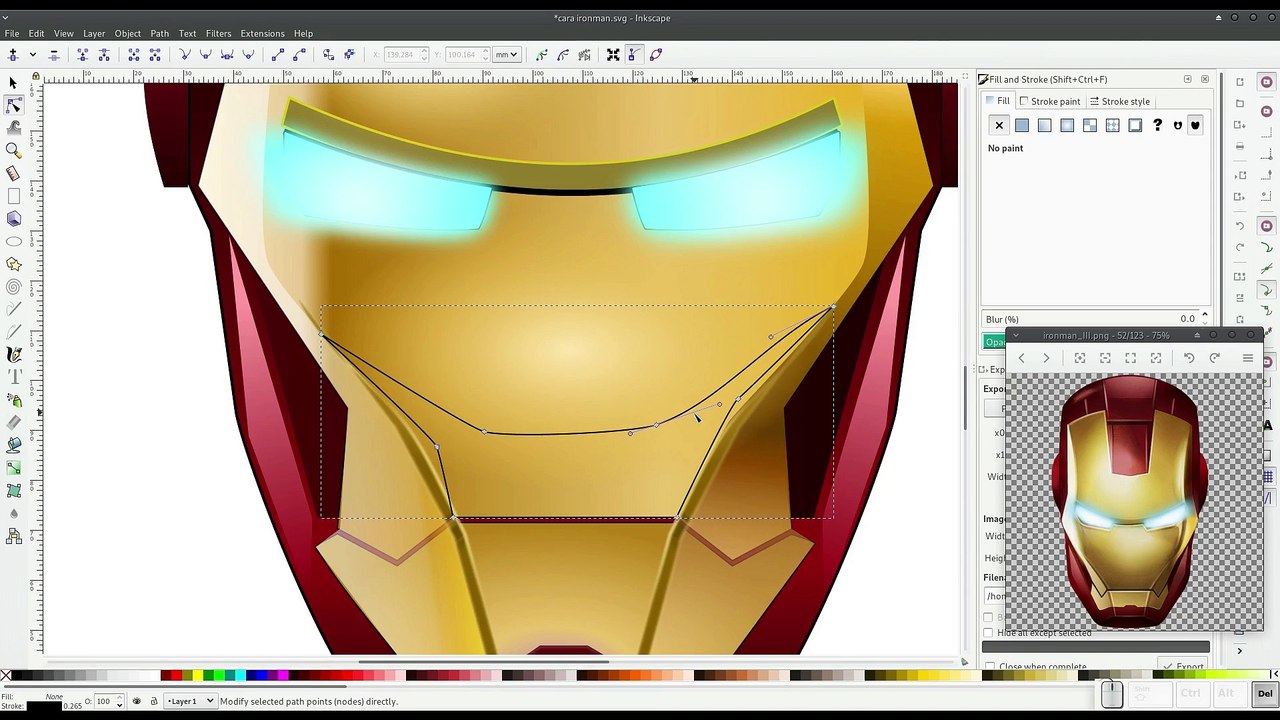The image size is (1280, 720).
Task: Increase Blur percentage stepper
Action: point(1204,315)
